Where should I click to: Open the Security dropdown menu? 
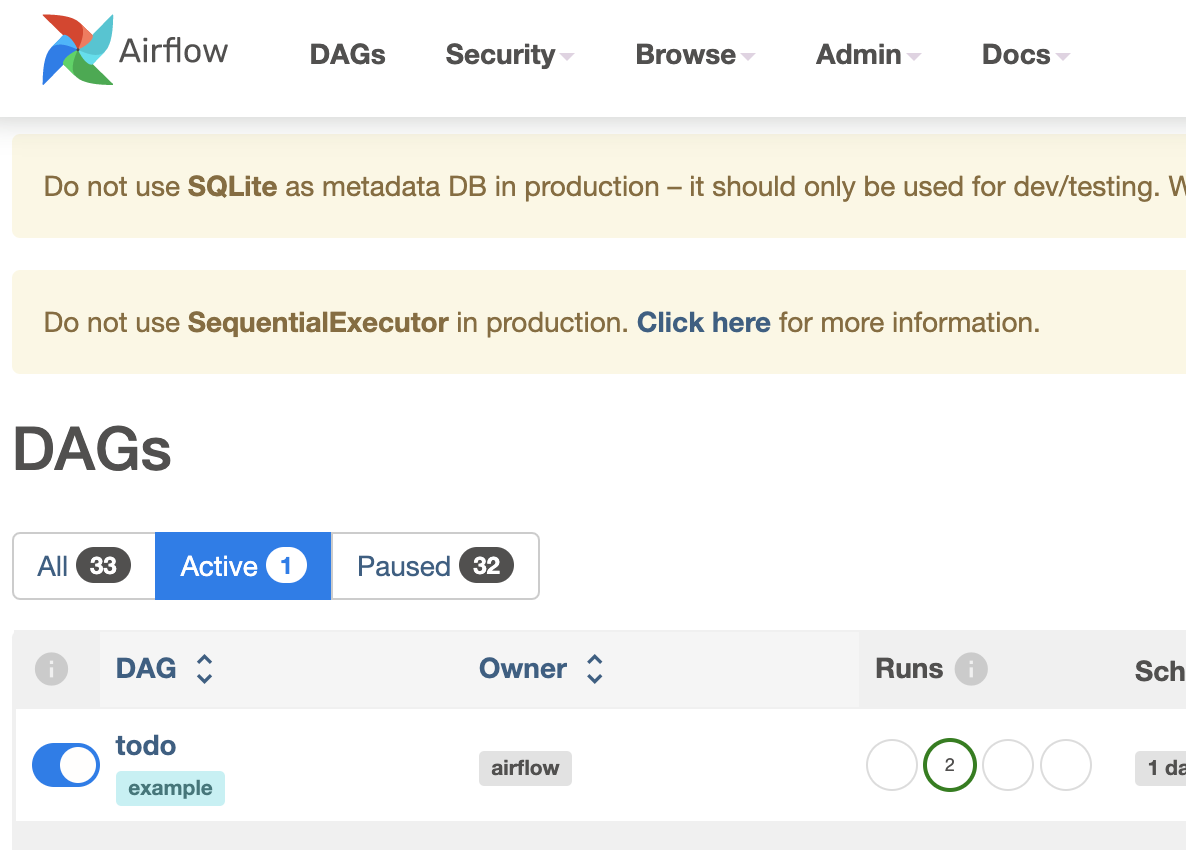click(509, 55)
